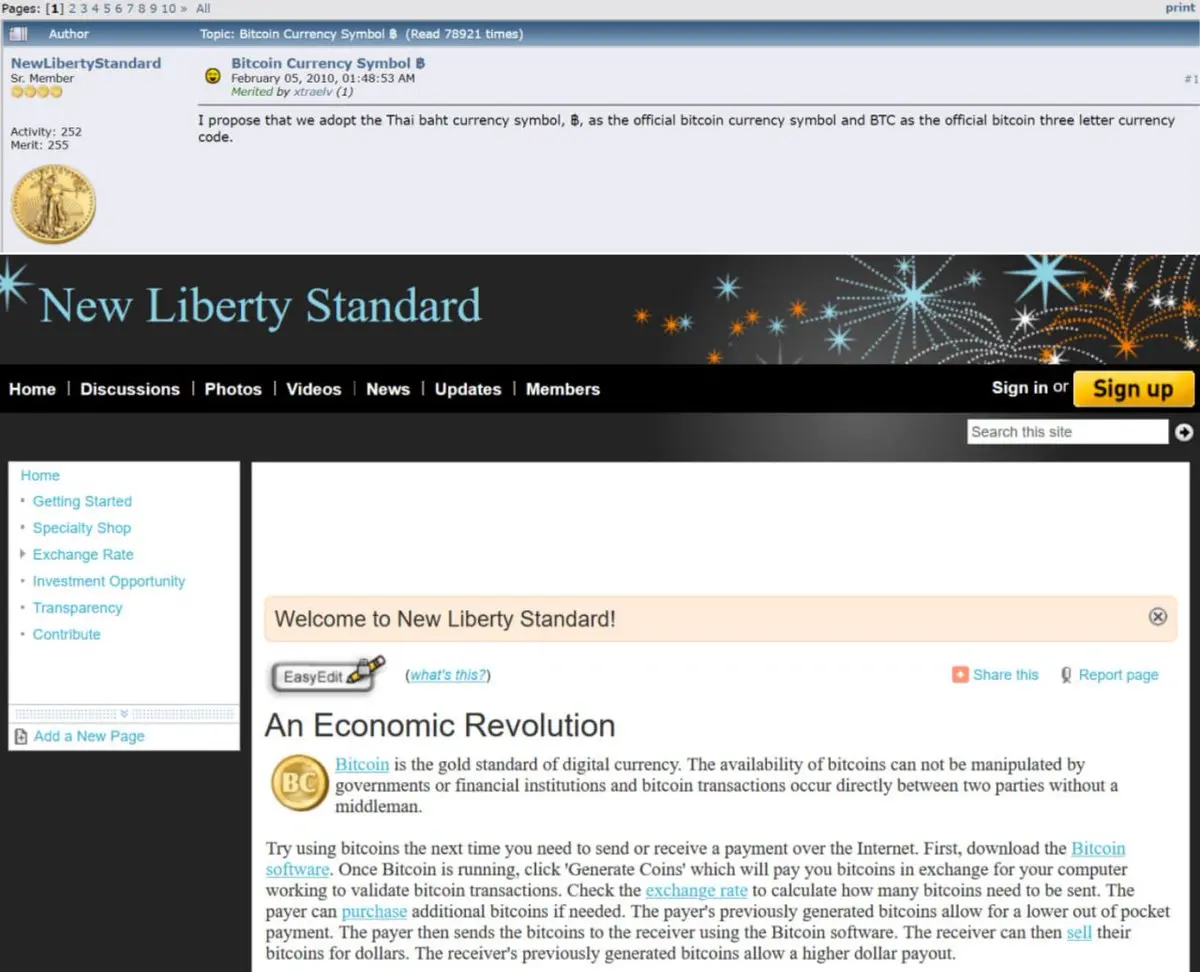Image resolution: width=1200 pixels, height=972 pixels.
Task: Open Contribute in the sidebar
Action: pyautogui.click(x=67, y=634)
